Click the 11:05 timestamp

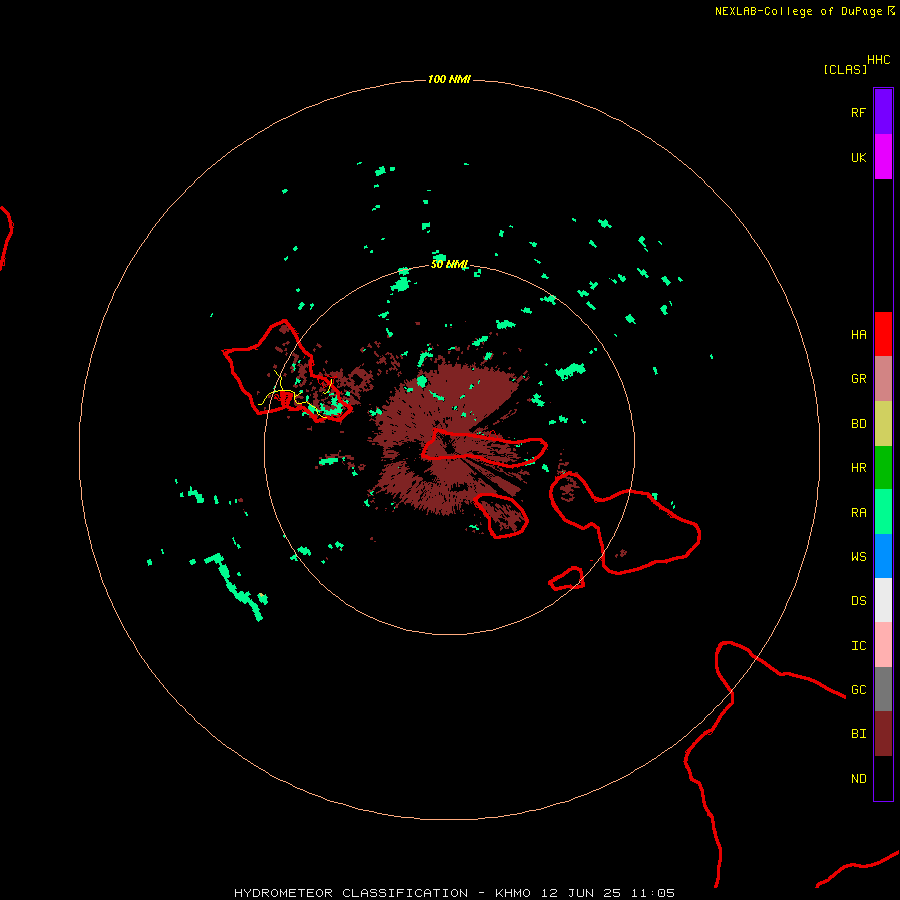tap(653, 893)
